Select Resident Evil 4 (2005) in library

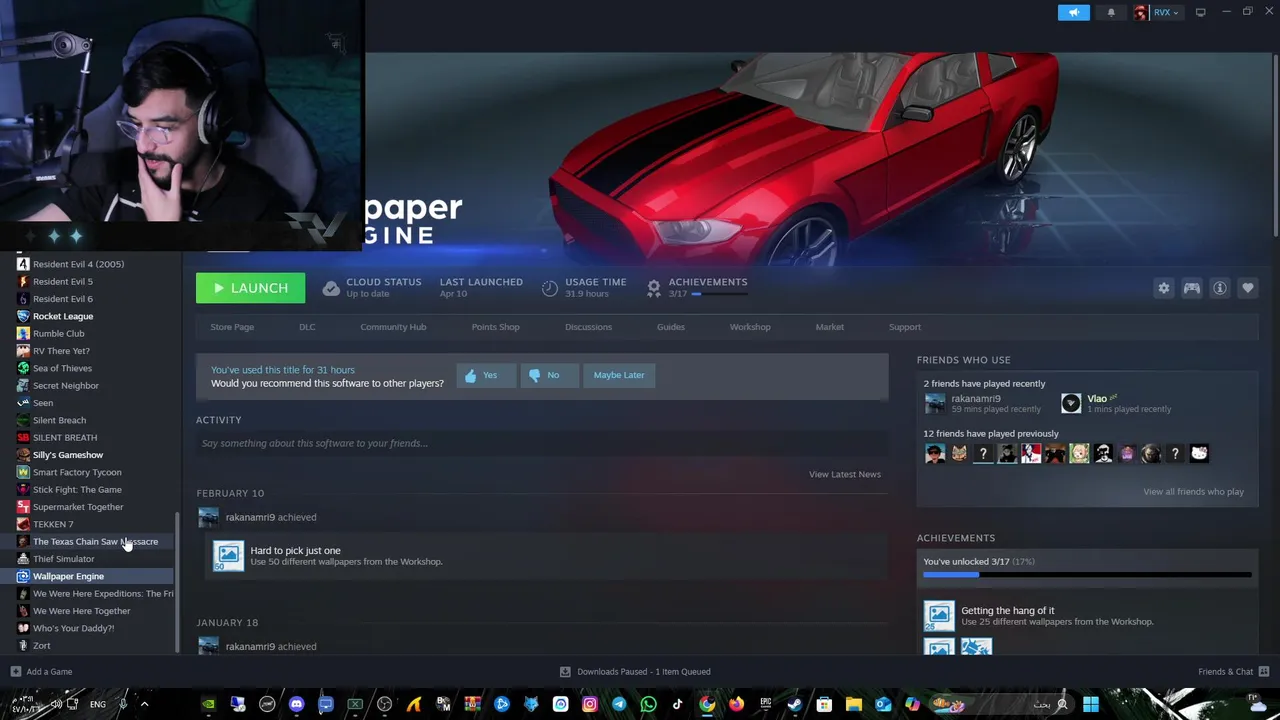click(78, 264)
